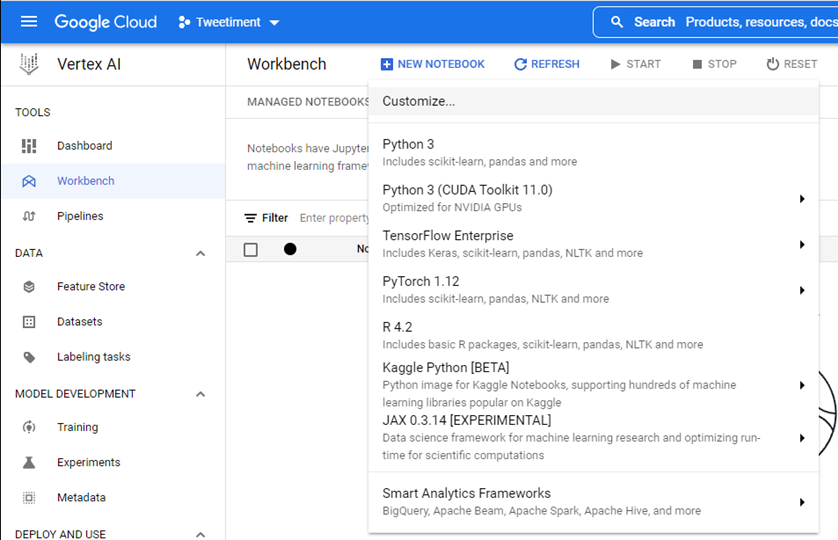Expand TensorFlow Enterprise submenu arrow
Viewport: 838px width, 540px height.
click(x=801, y=245)
